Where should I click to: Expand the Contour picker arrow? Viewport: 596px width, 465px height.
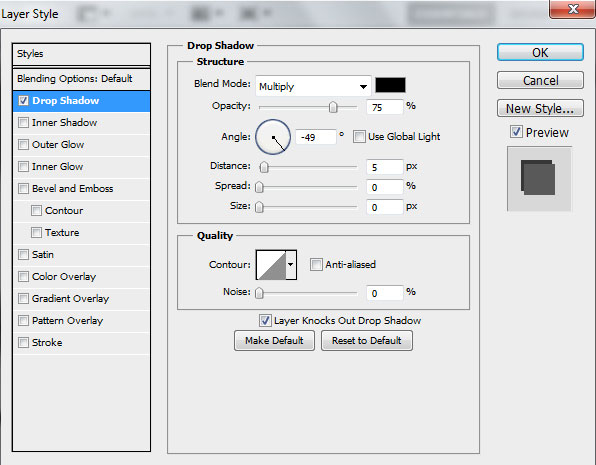click(291, 265)
